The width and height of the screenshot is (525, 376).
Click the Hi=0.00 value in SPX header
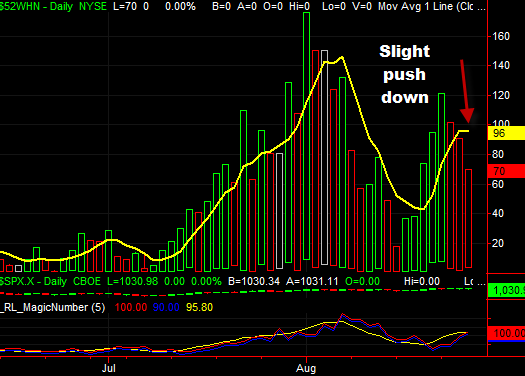(x=422, y=281)
